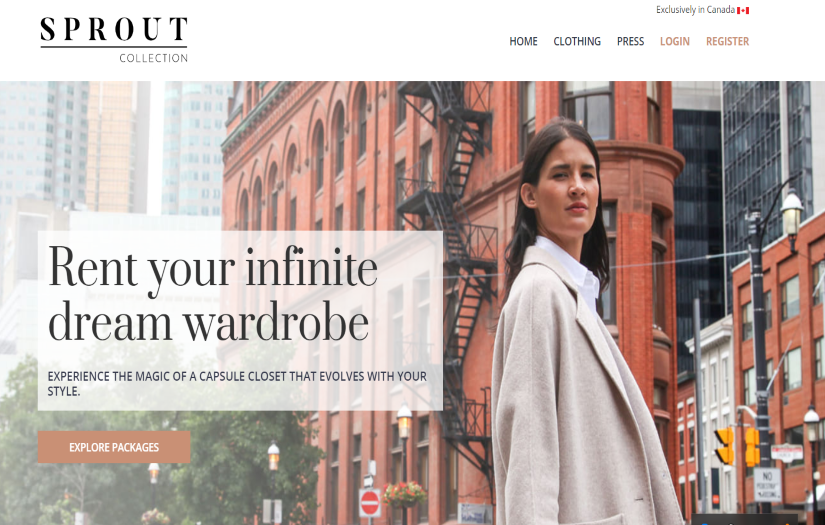Click the word COLLECTION beneath the logo

[153, 58]
